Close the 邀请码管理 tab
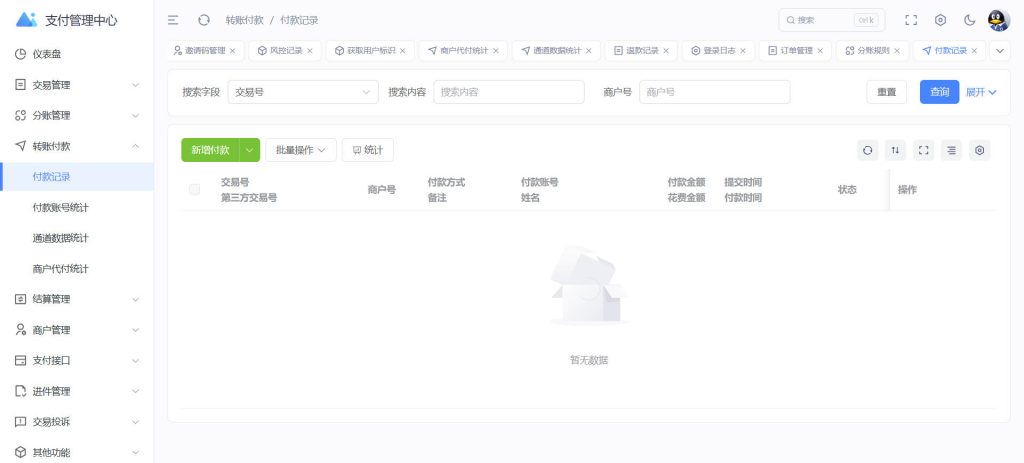Image resolution: width=1024 pixels, height=463 pixels. (x=232, y=51)
